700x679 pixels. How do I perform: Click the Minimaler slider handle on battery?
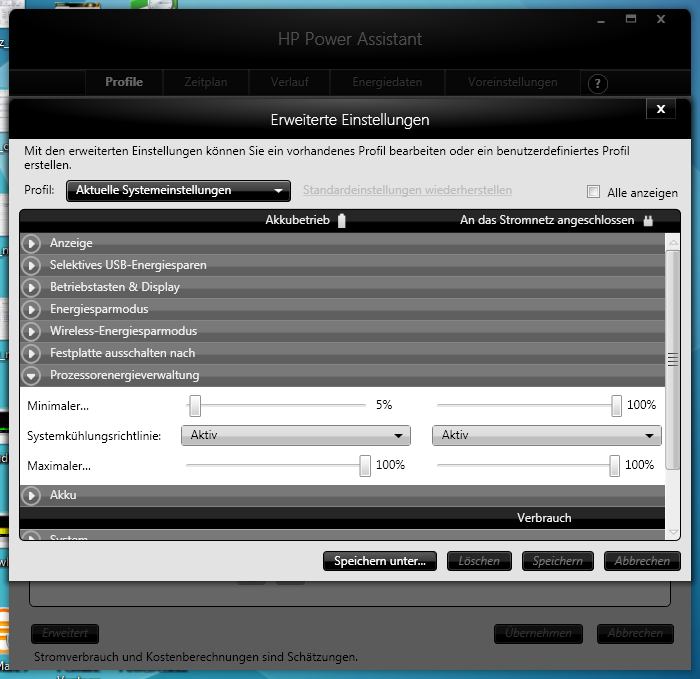(x=195, y=406)
